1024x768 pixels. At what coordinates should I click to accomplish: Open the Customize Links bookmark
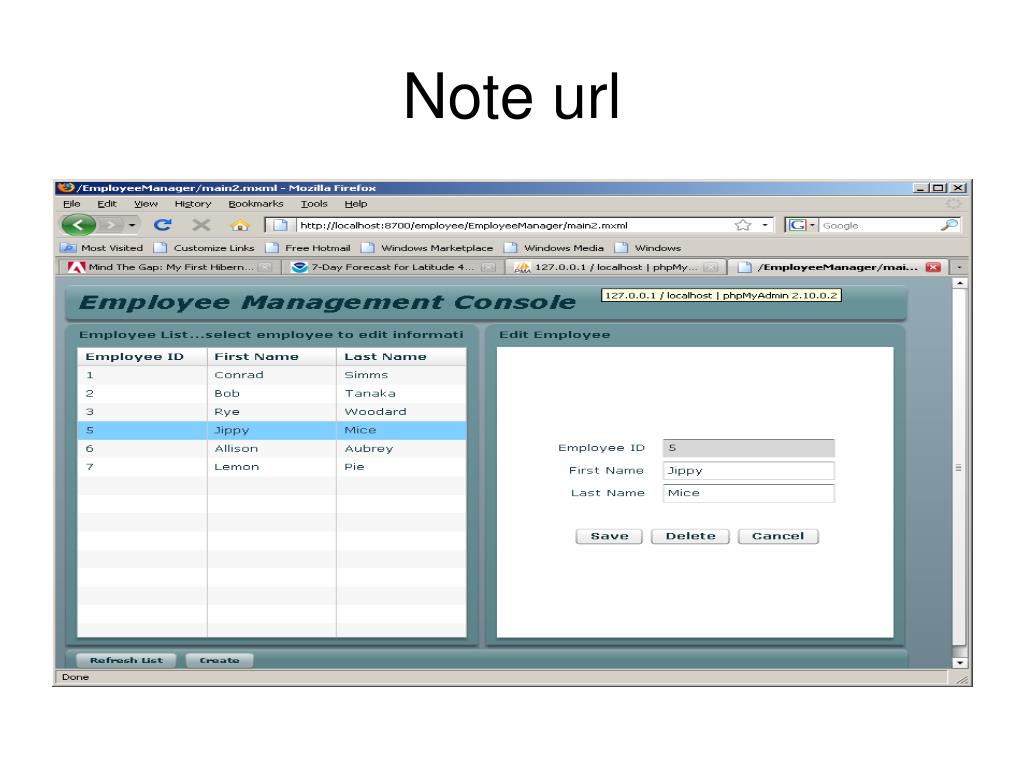pyautogui.click(x=204, y=248)
